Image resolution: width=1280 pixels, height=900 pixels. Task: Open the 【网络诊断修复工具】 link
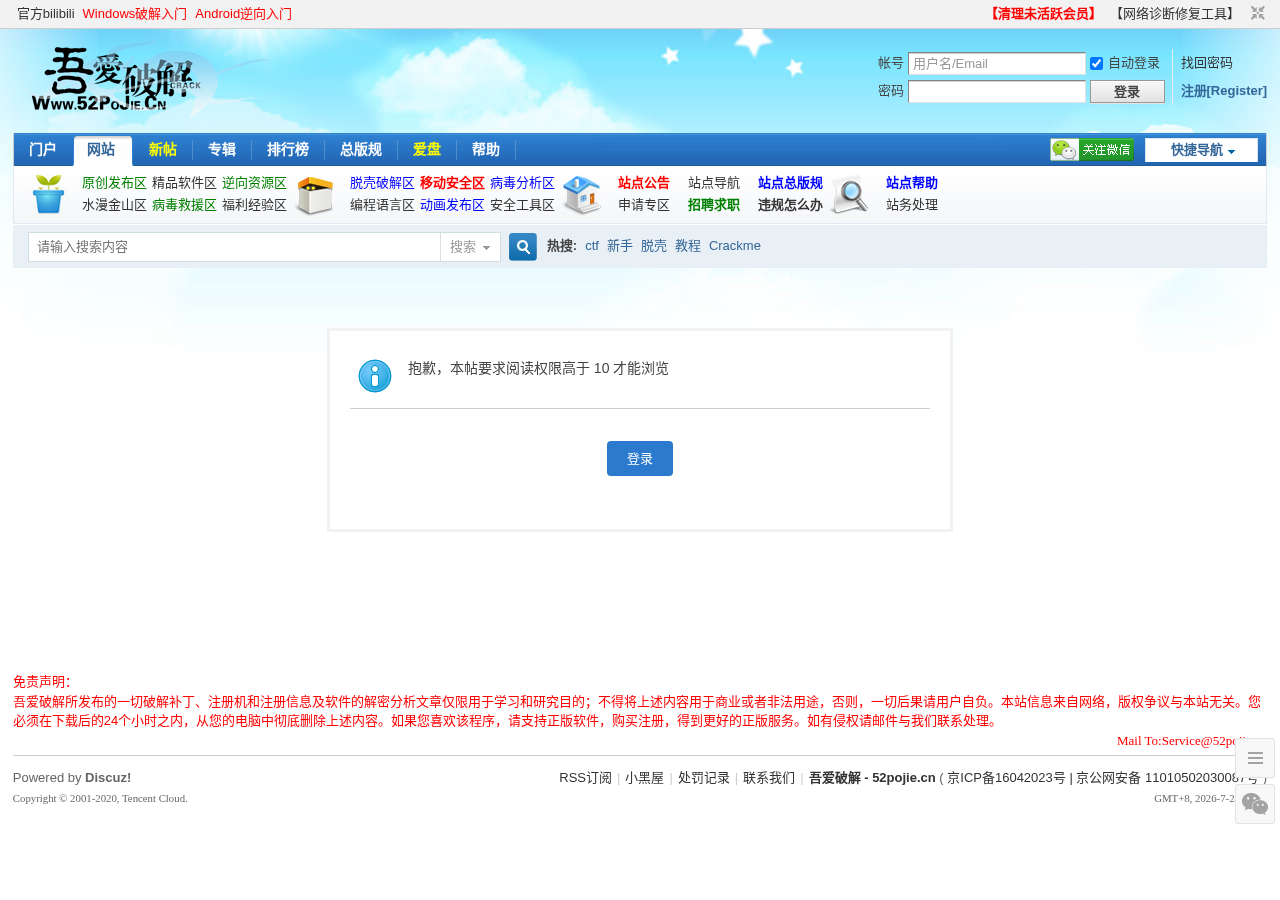coord(1175,14)
